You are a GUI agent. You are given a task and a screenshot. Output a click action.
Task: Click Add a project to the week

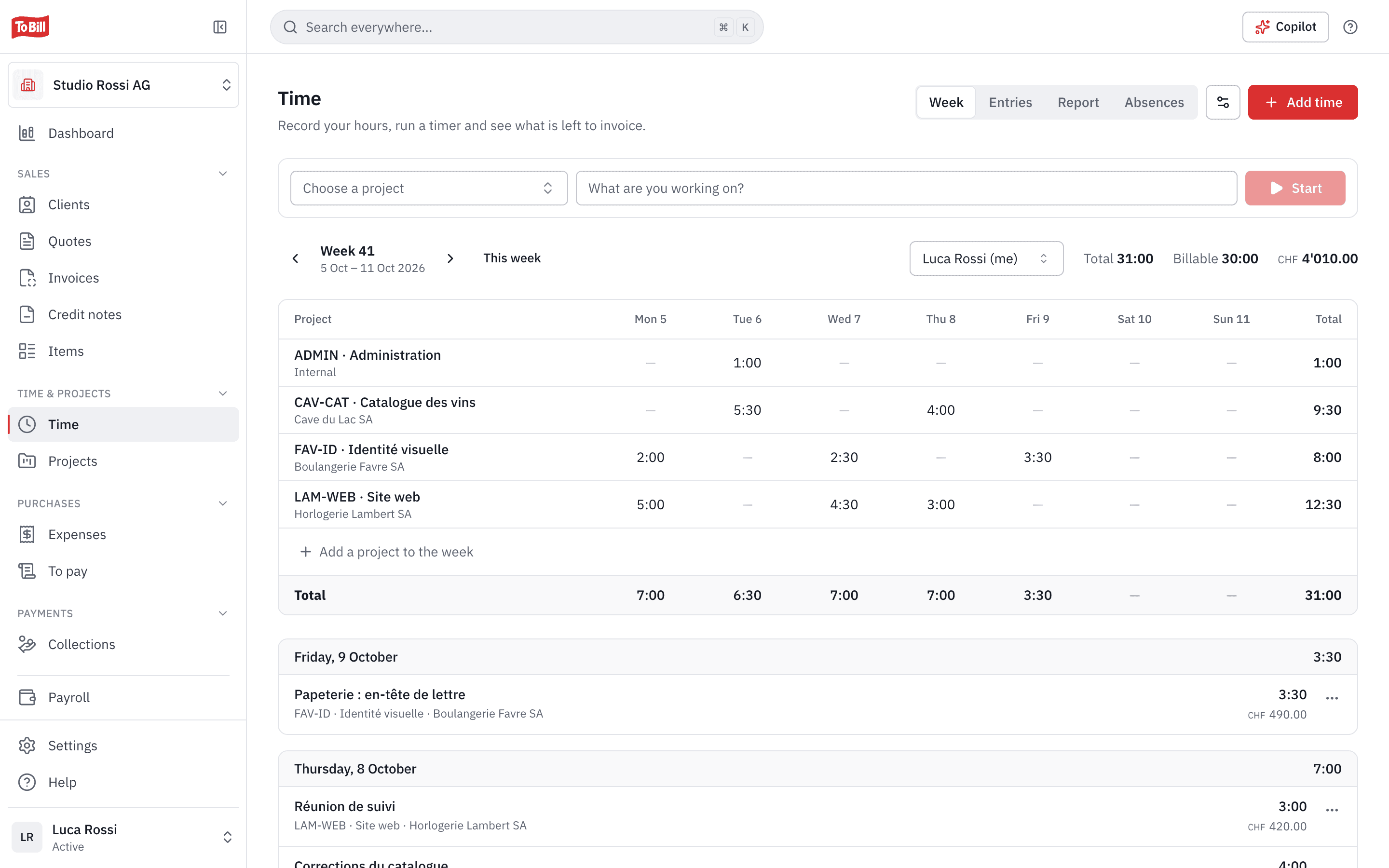pyautogui.click(x=386, y=552)
